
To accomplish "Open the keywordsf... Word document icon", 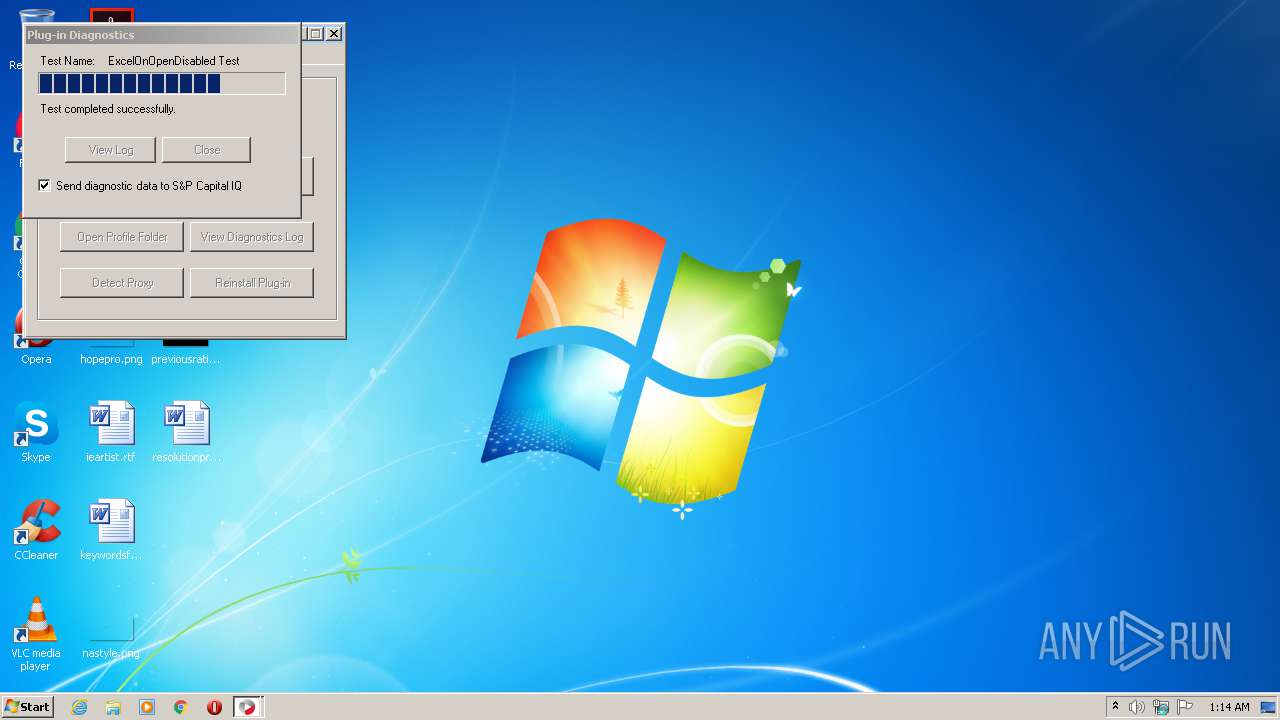I will point(111,531).
